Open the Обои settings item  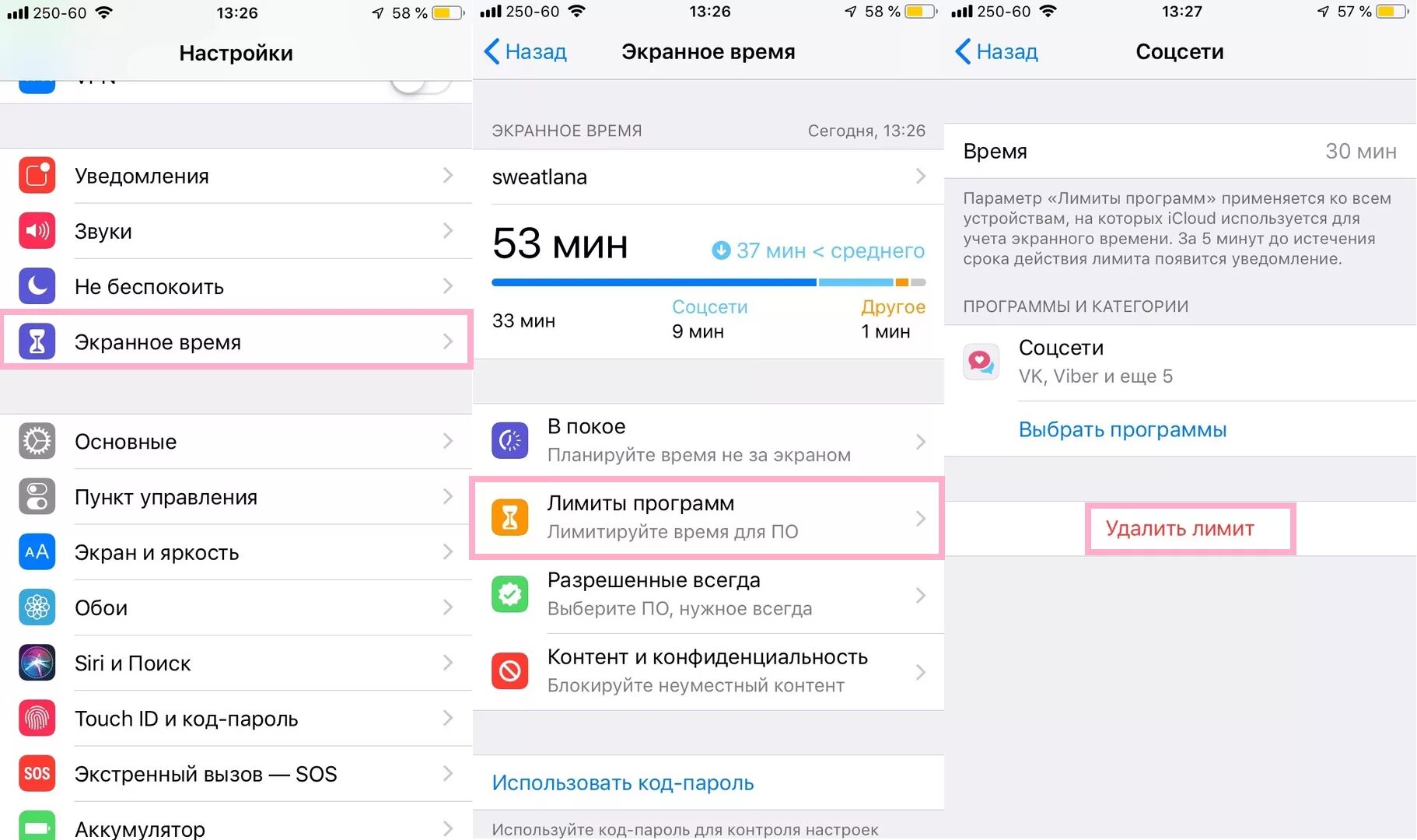coord(236,607)
